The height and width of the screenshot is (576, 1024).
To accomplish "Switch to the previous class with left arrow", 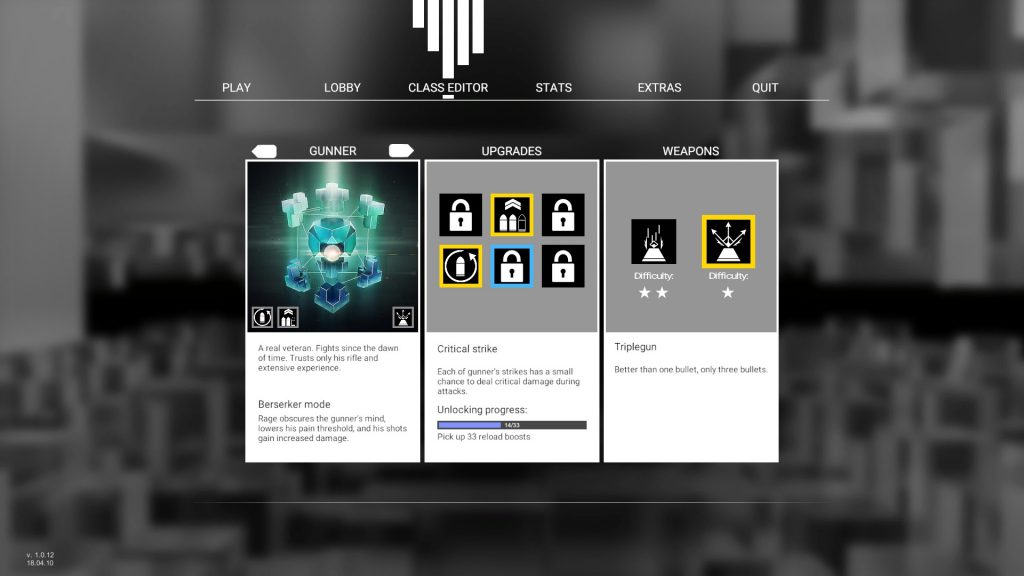I will [x=264, y=151].
